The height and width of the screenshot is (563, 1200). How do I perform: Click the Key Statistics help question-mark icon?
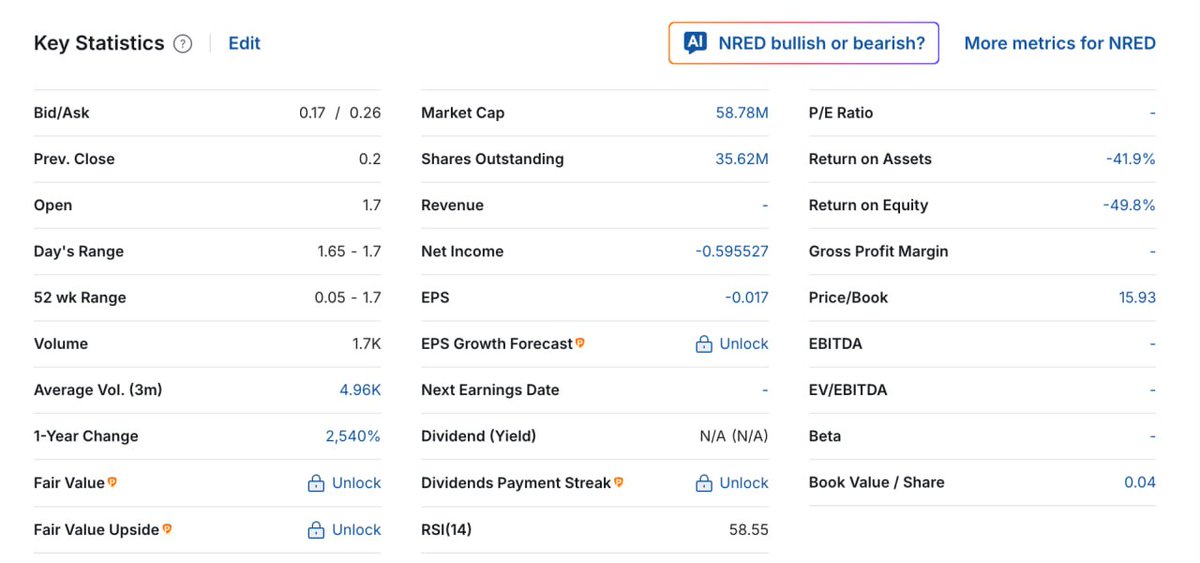coord(182,44)
